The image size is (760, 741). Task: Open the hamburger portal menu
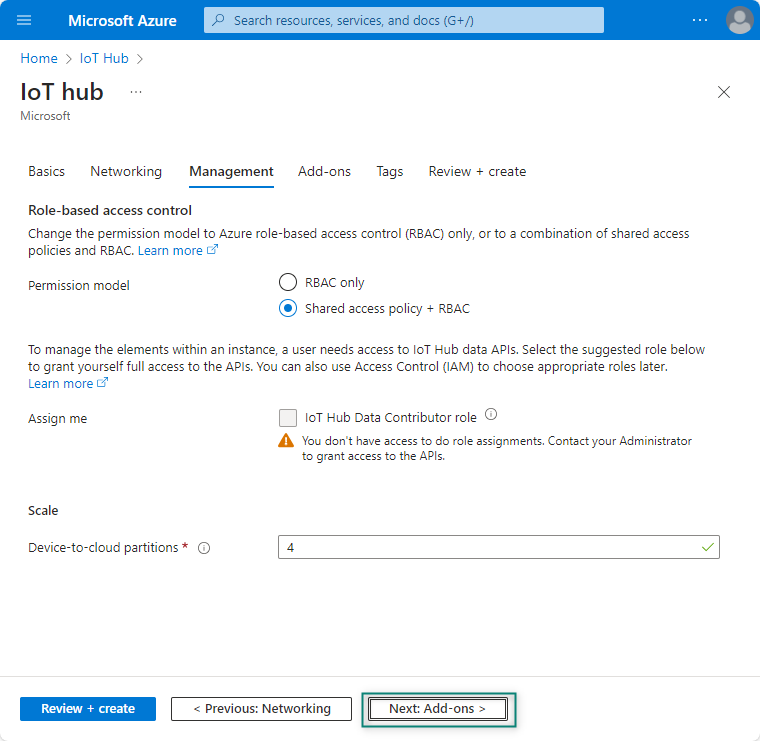(x=24, y=20)
